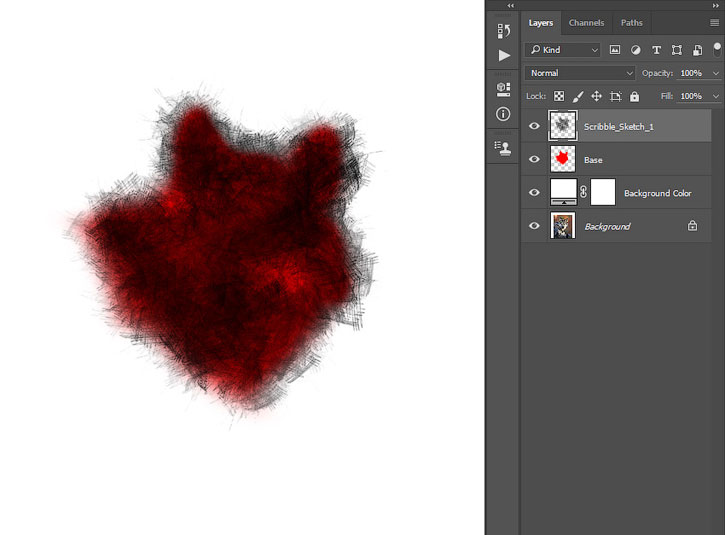The width and height of the screenshot is (725, 535).
Task: Open the Clone Source stamp panel icon
Action: click(503, 148)
